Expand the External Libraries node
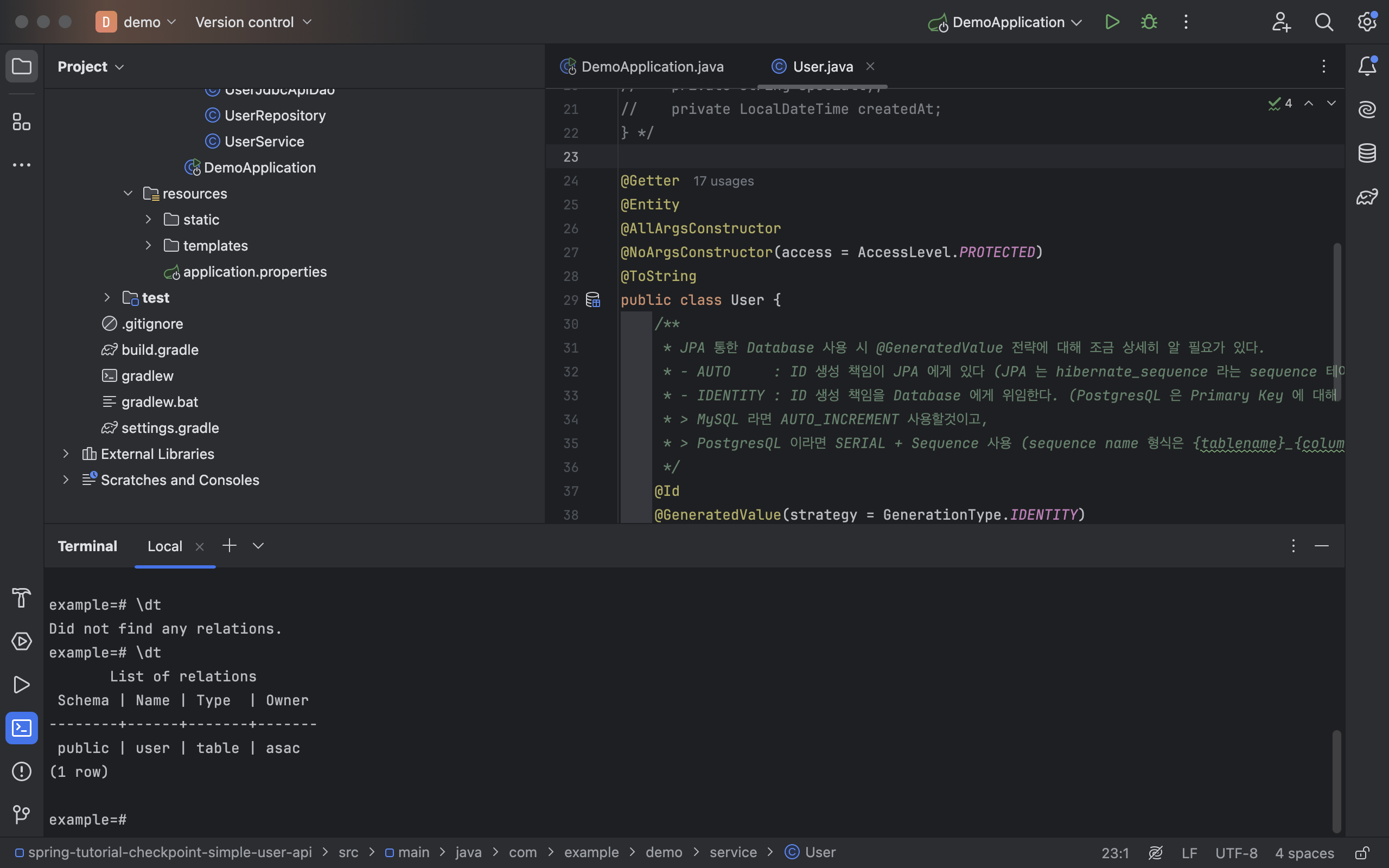This screenshot has height=868, width=1389. [66, 454]
